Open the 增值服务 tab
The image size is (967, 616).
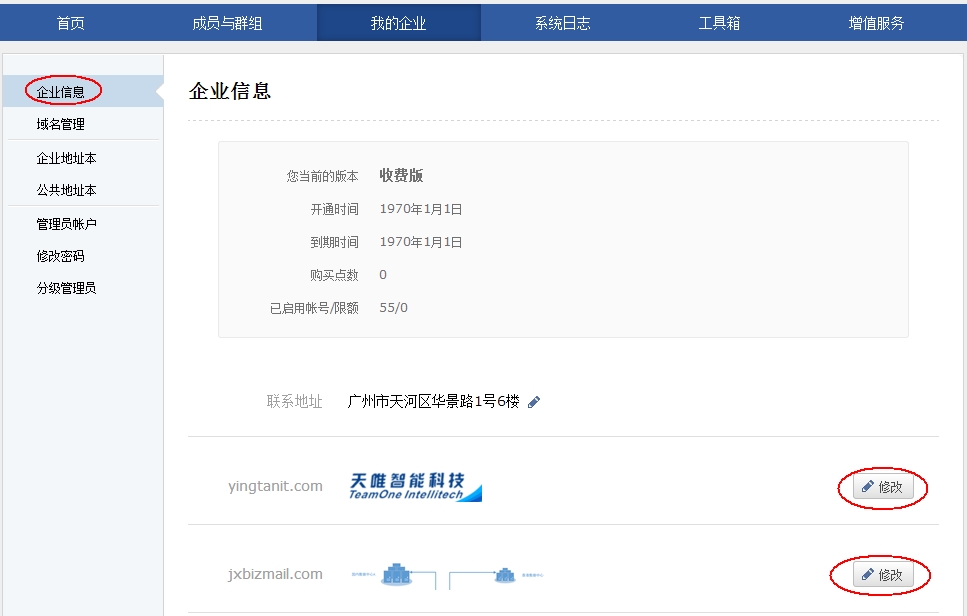(876, 23)
